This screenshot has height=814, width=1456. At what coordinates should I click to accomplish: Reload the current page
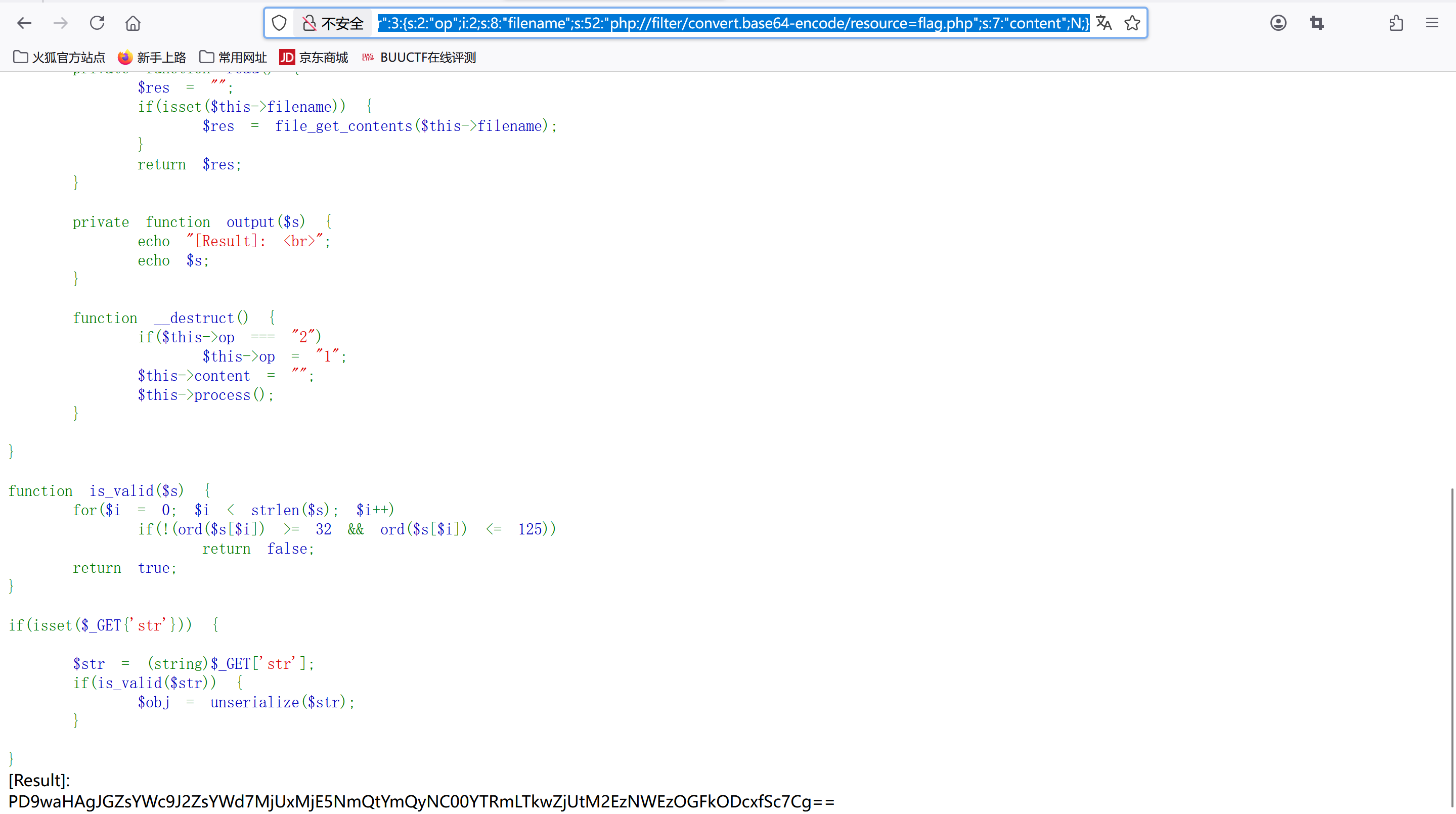click(x=97, y=23)
